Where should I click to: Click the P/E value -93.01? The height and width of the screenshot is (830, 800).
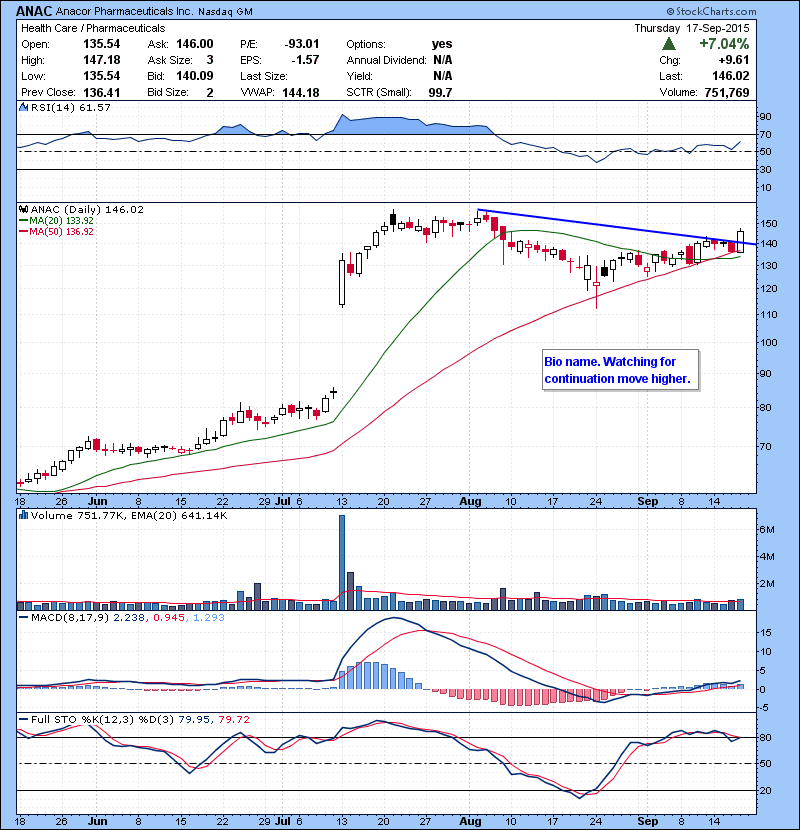pos(302,44)
